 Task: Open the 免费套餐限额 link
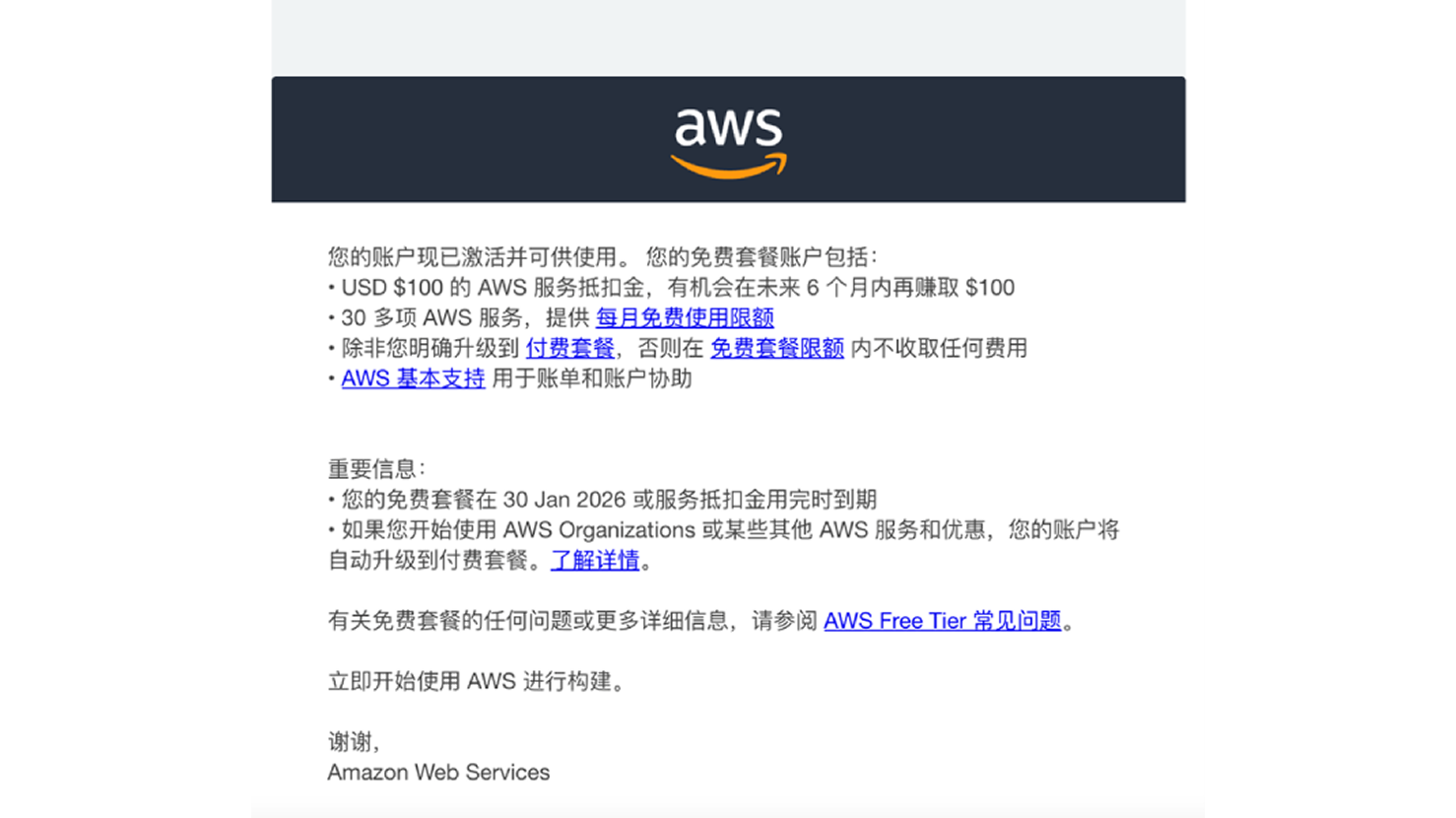click(x=776, y=348)
